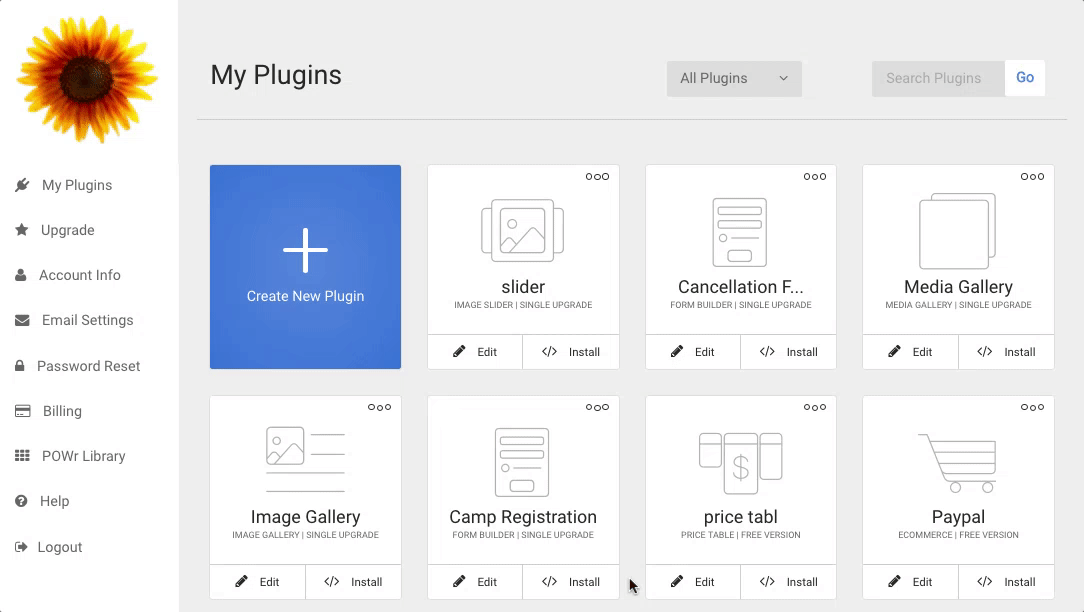The image size is (1084, 612).
Task: Click the form icon on Camp Registration card
Action: pyautogui.click(x=522, y=462)
